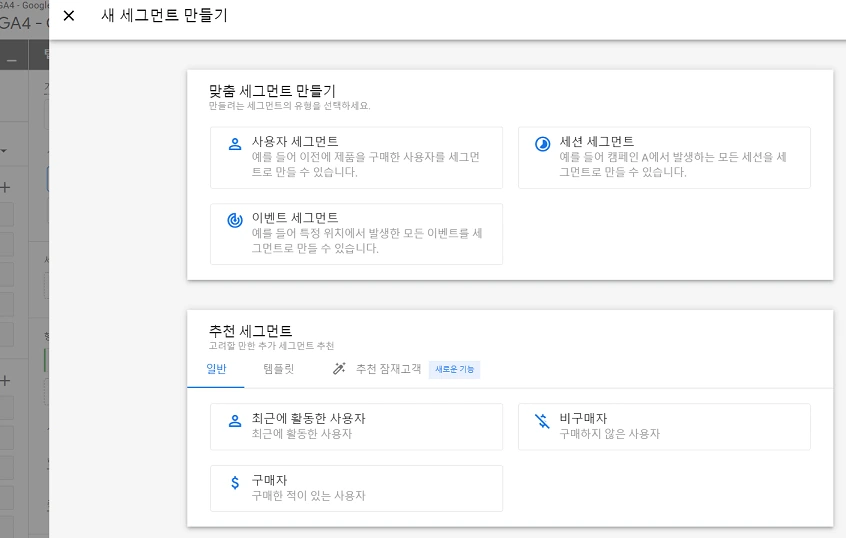The width and height of the screenshot is (846, 538).
Task: Close the new segment dialog
Action: 69,16
